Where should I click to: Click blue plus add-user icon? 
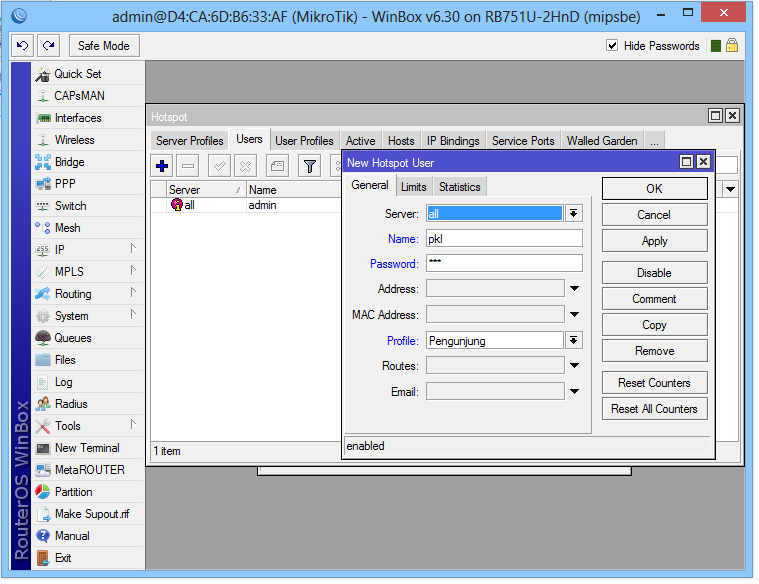[162, 167]
